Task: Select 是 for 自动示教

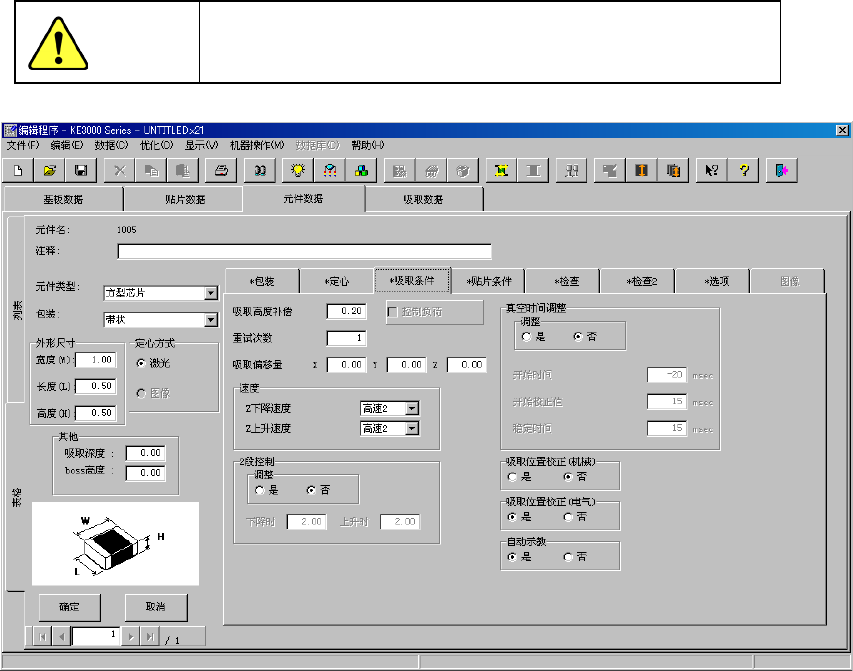Action: coord(512,557)
